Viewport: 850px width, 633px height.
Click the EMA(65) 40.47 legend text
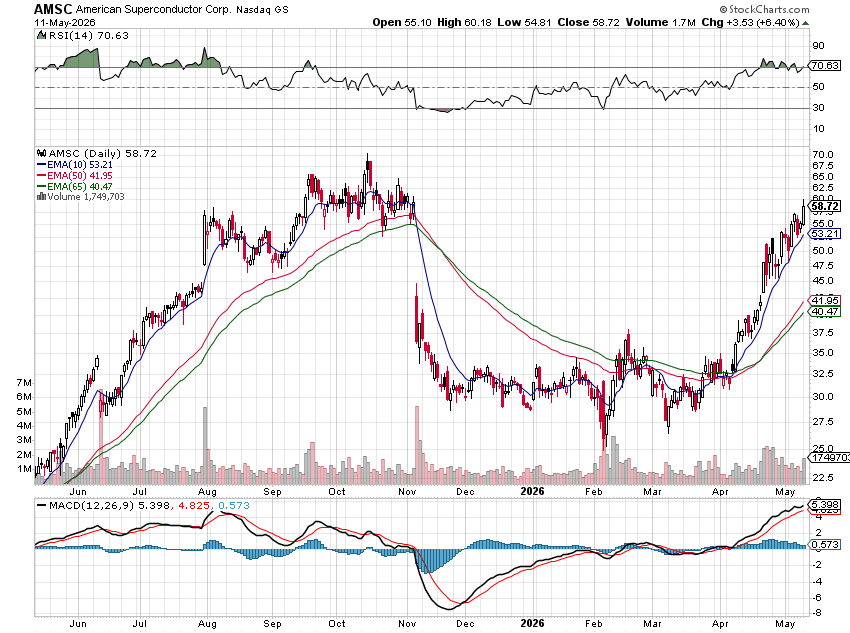point(80,186)
